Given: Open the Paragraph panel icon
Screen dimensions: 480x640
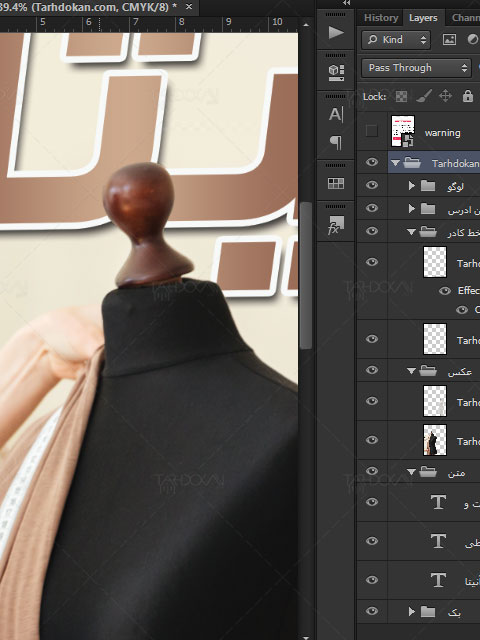Looking at the screenshot, I should click(336, 142).
